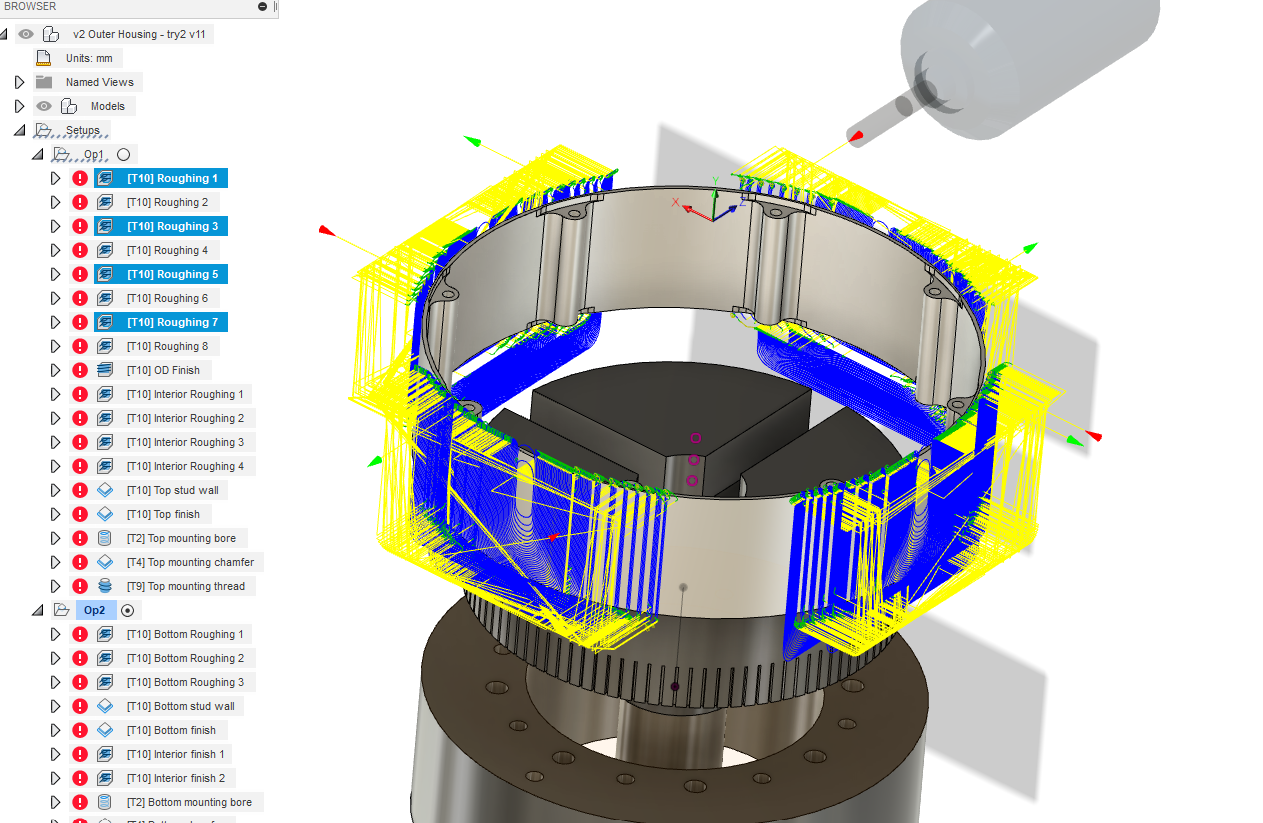Collapse the Setups tree node
The image size is (1263, 823).
(x=19, y=130)
